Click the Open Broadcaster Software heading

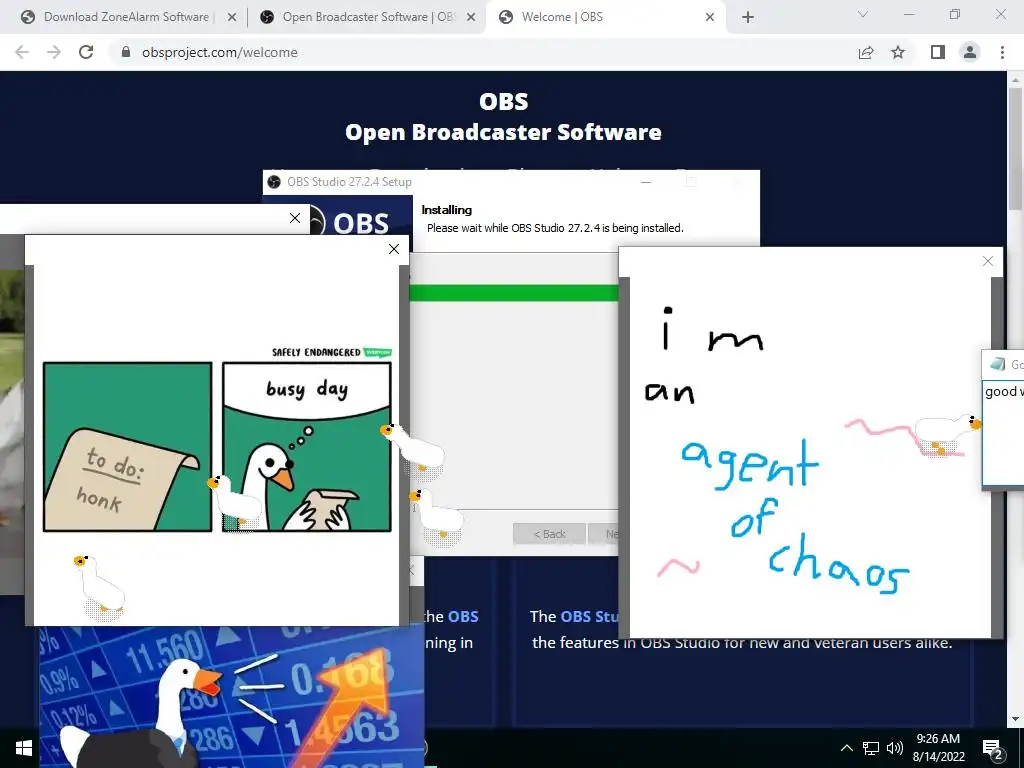click(x=504, y=132)
